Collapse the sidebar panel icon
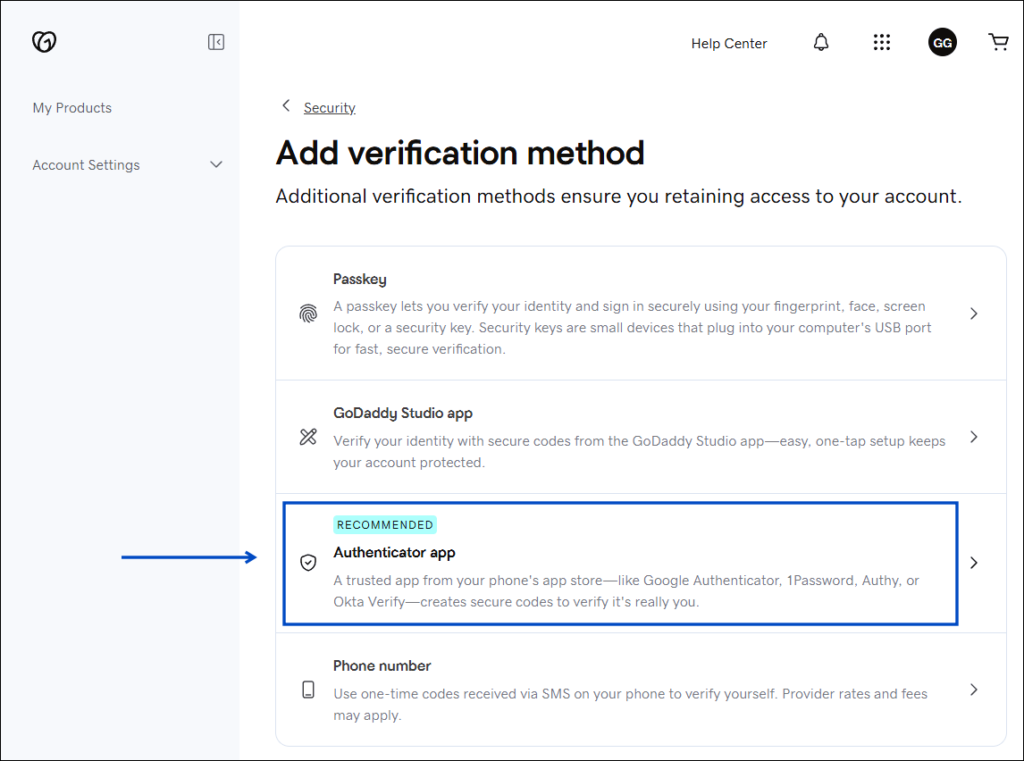Image resolution: width=1024 pixels, height=761 pixels. [x=216, y=42]
